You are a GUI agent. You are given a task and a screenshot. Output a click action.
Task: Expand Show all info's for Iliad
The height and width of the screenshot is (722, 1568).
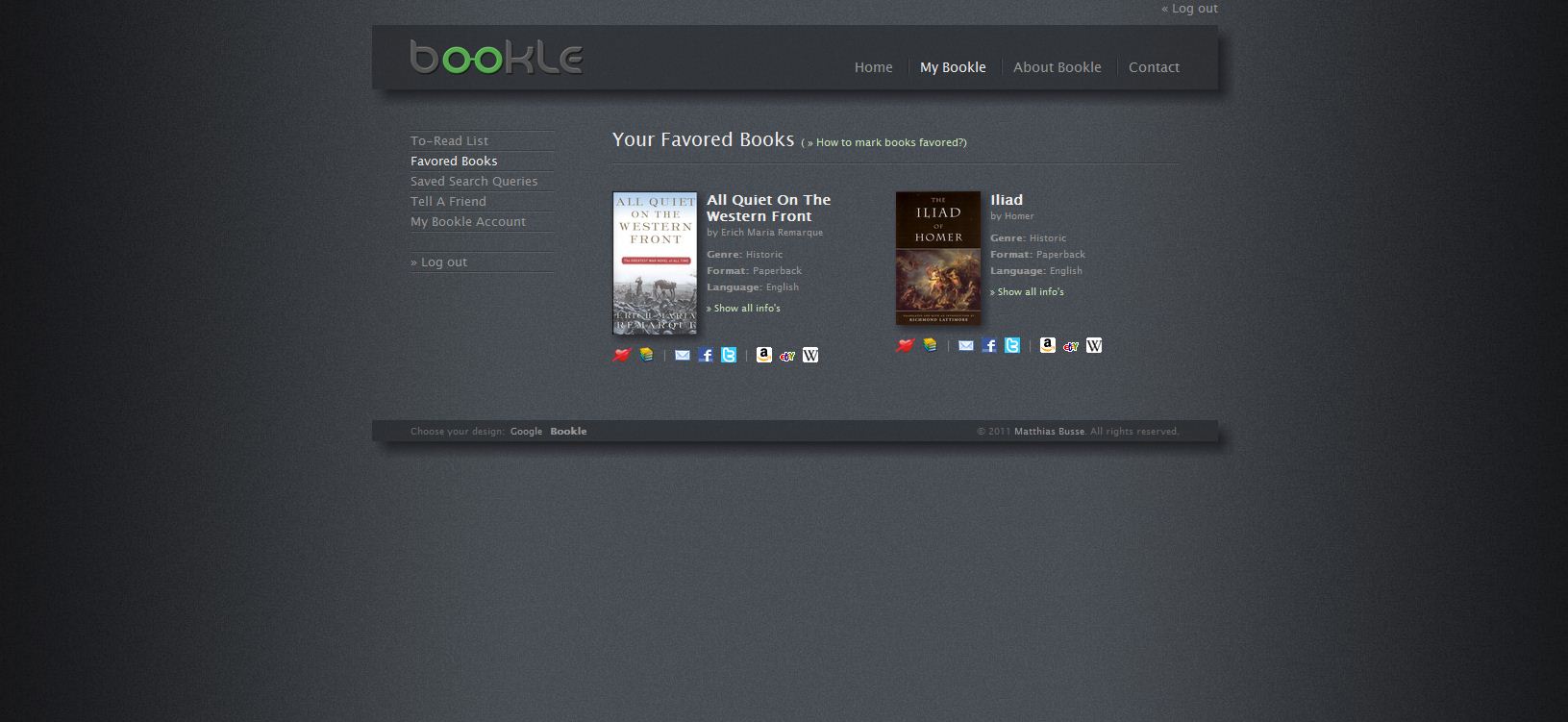pyautogui.click(x=1027, y=292)
